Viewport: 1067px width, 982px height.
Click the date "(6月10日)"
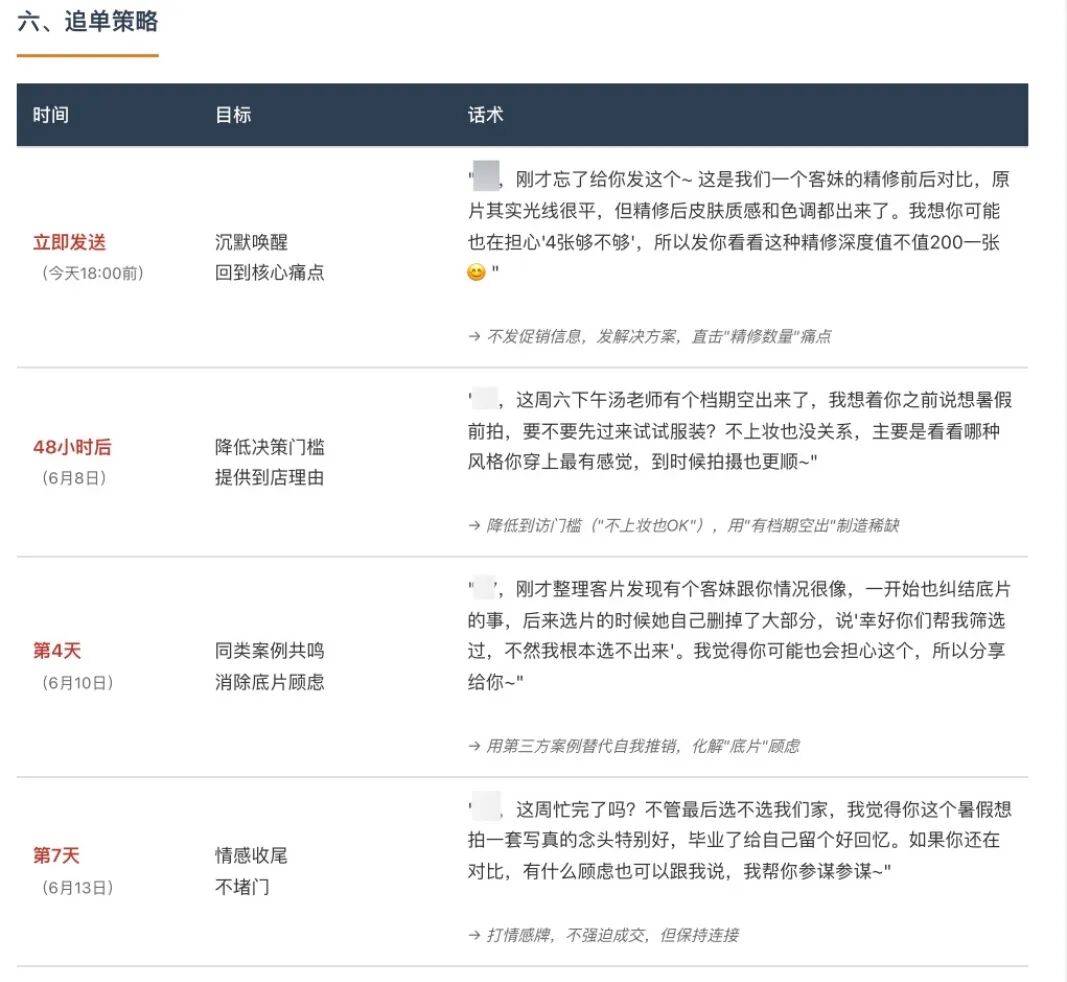[78, 683]
